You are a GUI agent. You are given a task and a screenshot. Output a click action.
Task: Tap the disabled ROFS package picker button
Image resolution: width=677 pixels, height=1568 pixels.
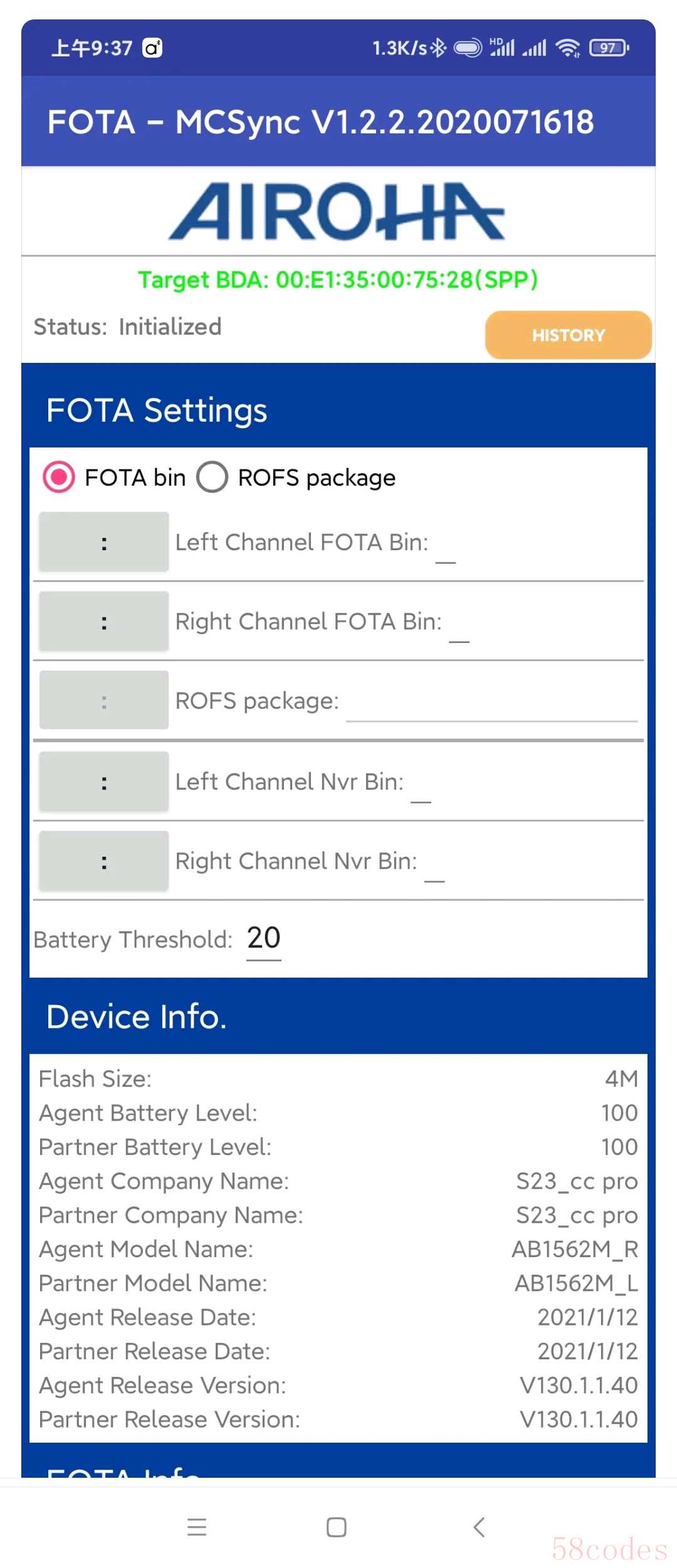pyautogui.click(x=104, y=701)
